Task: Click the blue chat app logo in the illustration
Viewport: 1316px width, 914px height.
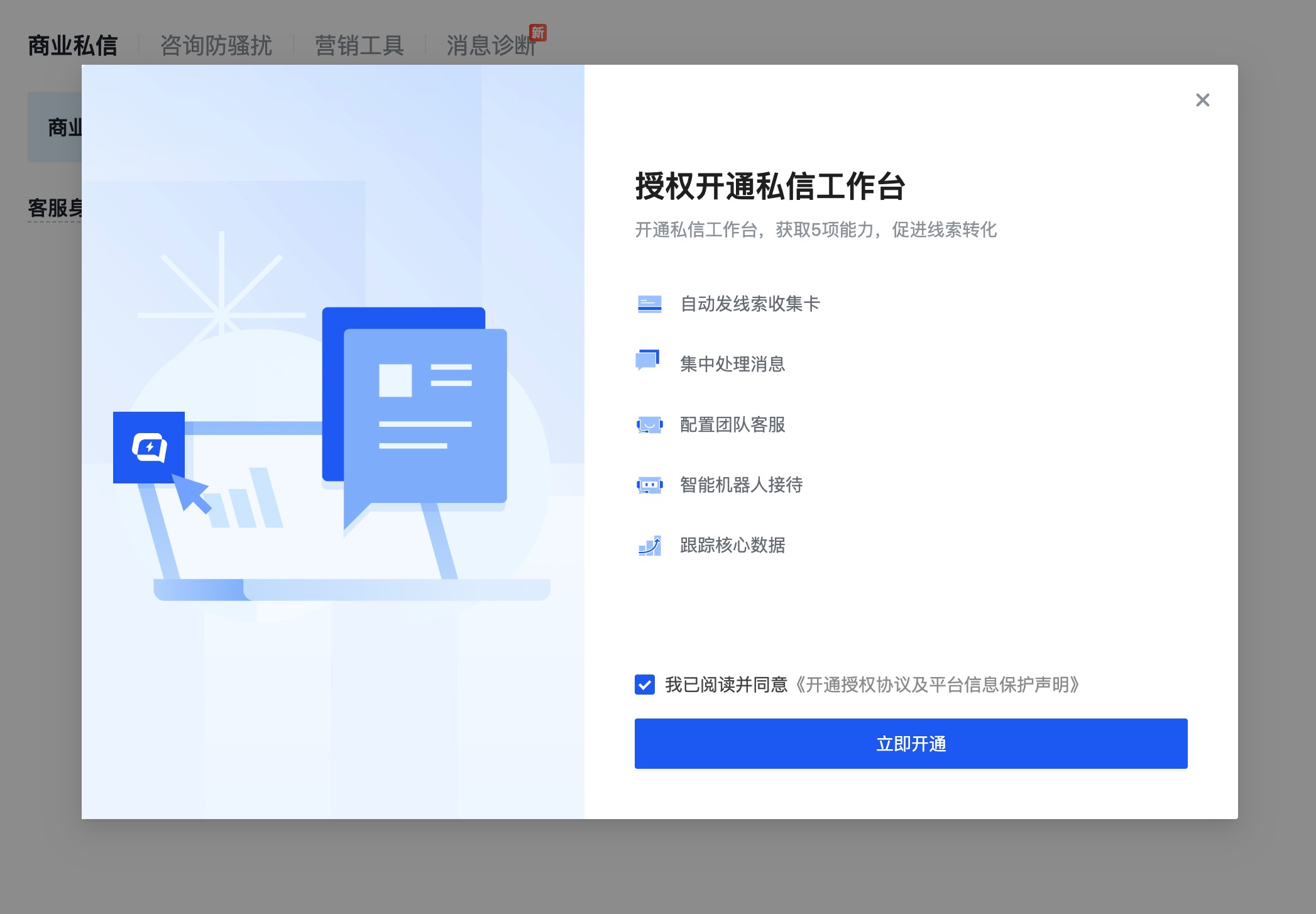Action: point(149,448)
